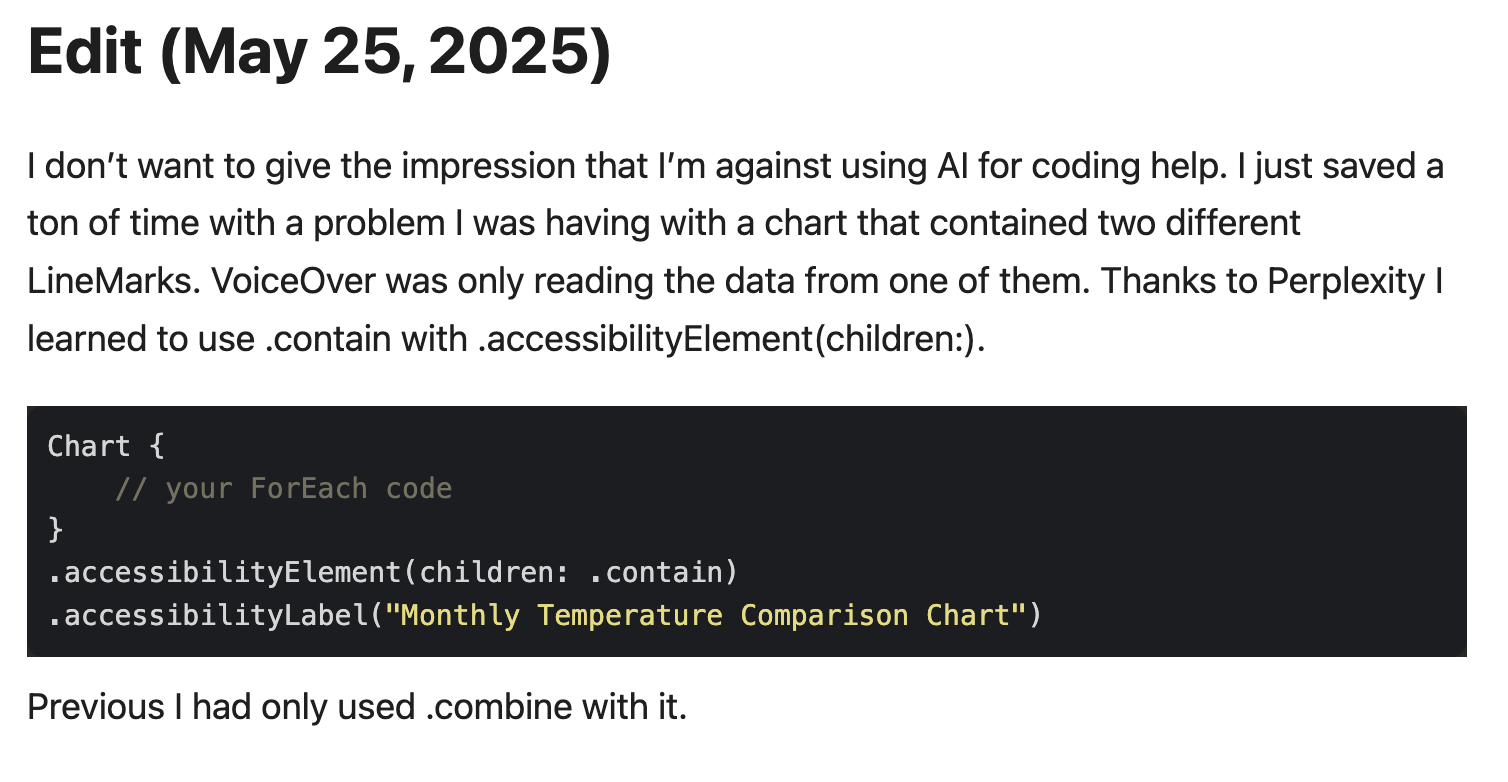Click the "Monthly Temperature Comparison Chart" string

705,614
